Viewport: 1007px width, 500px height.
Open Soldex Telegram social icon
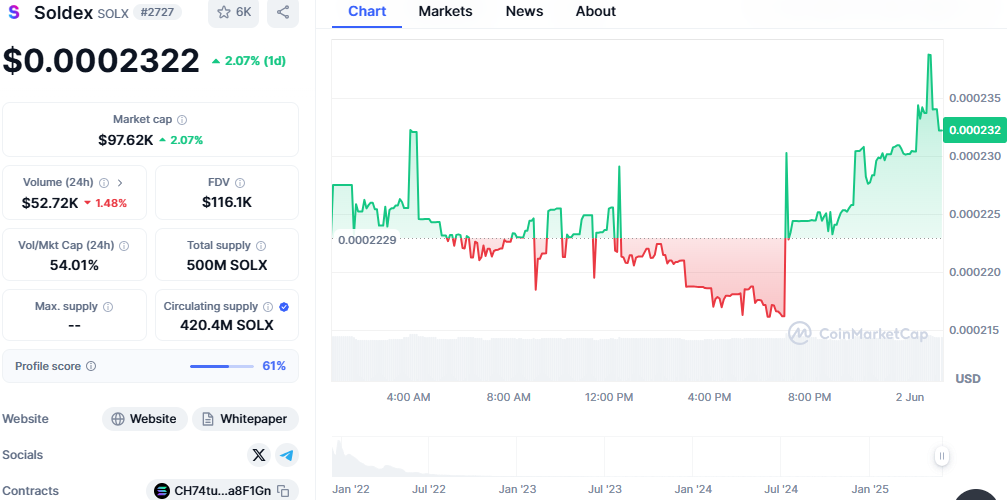point(287,455)
